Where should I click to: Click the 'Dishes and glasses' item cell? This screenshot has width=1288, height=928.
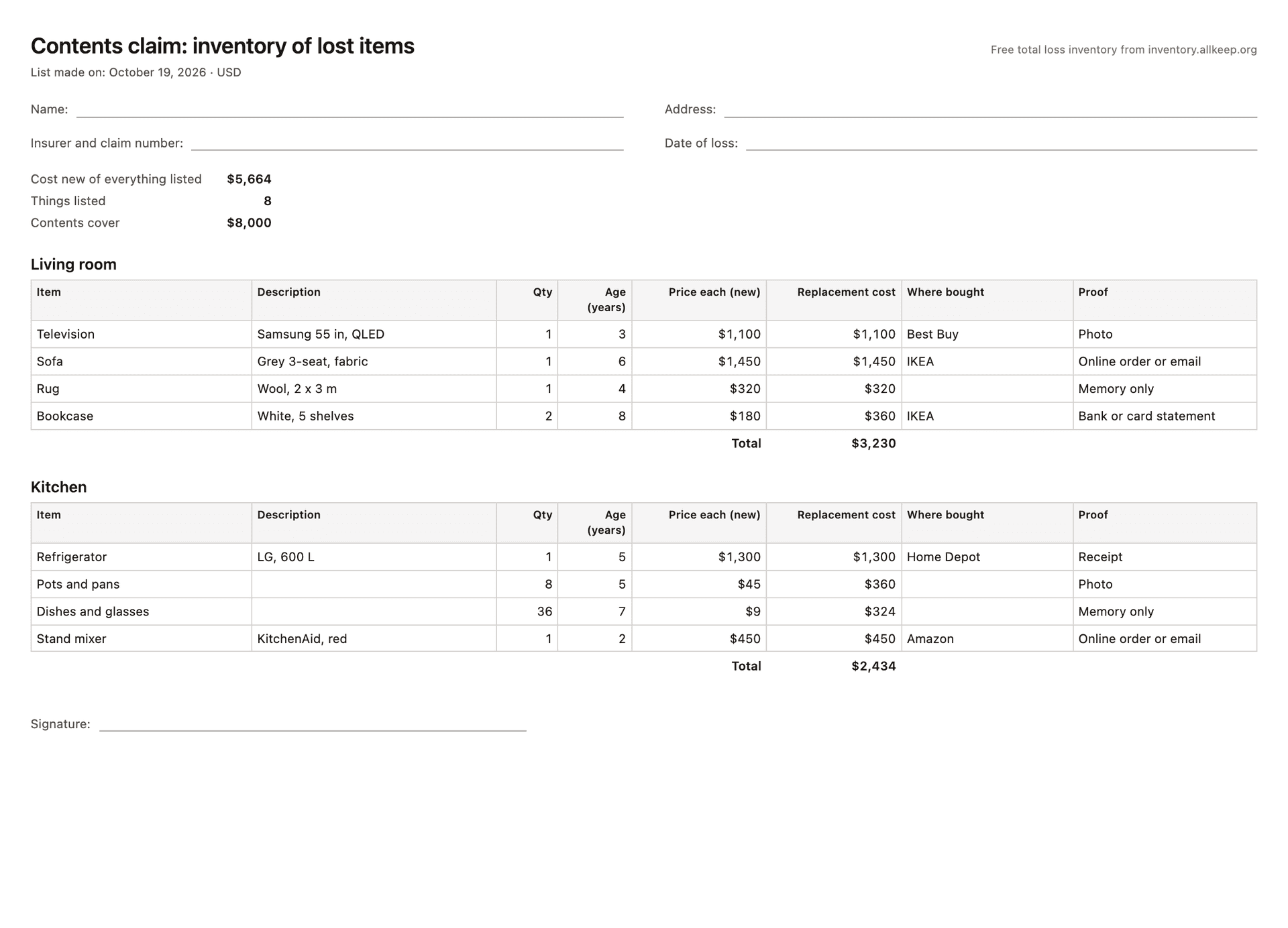(x=142, y=612)
